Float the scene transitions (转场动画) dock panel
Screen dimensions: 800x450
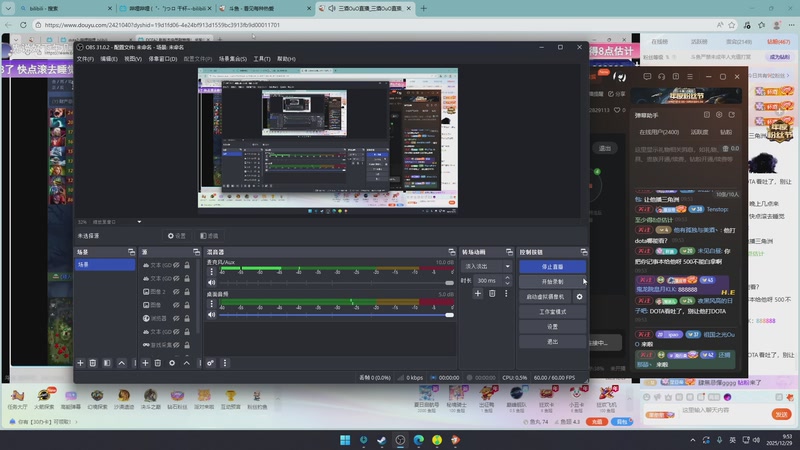pos(509,252)
